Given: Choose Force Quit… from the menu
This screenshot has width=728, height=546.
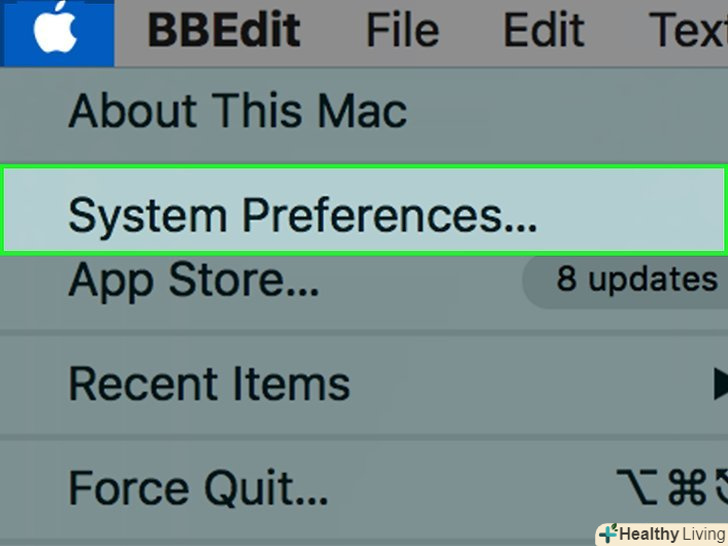Looking at the screenshot, I should (x=198, y=488).
